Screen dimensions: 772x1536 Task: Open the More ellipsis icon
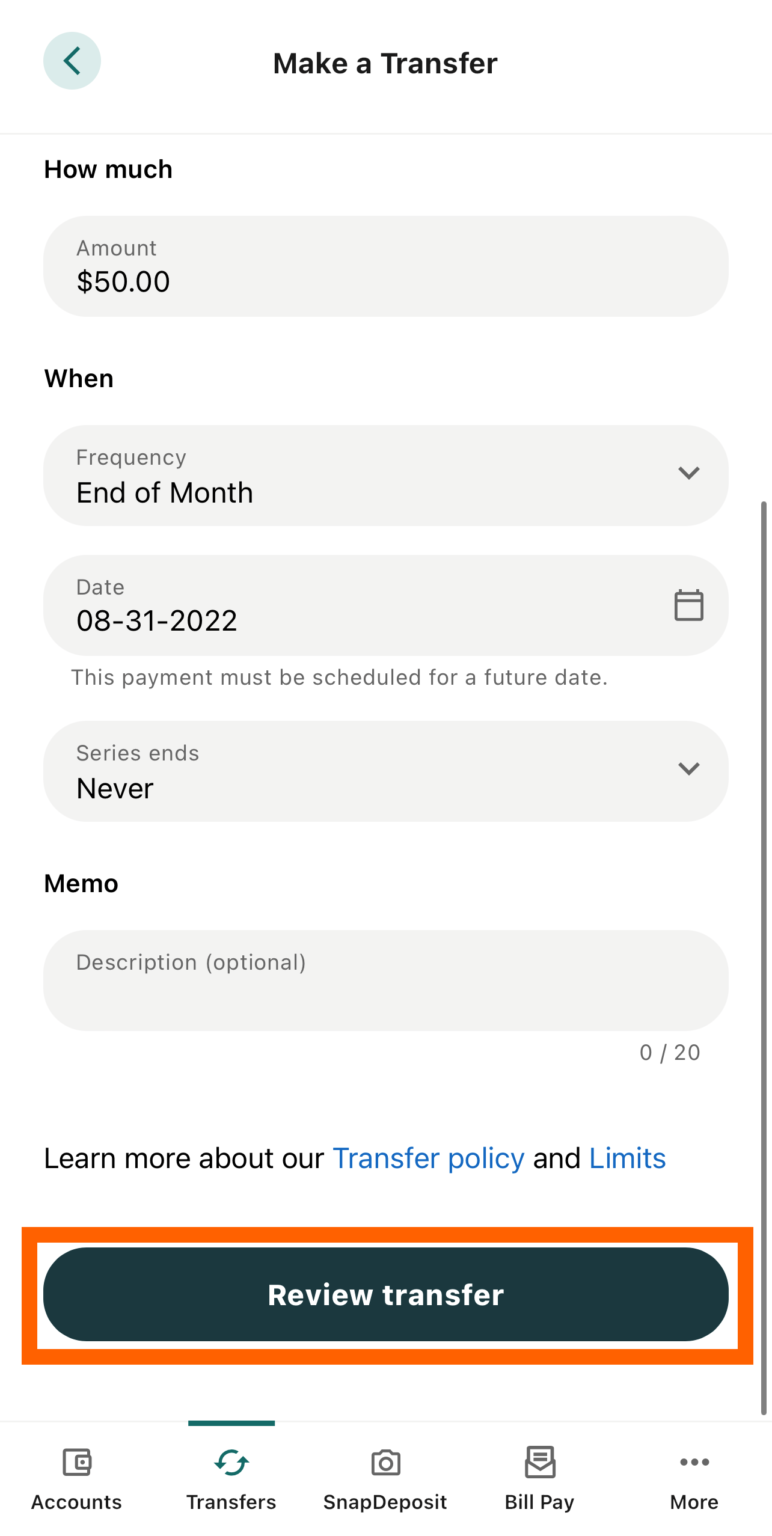point(694,1463)
